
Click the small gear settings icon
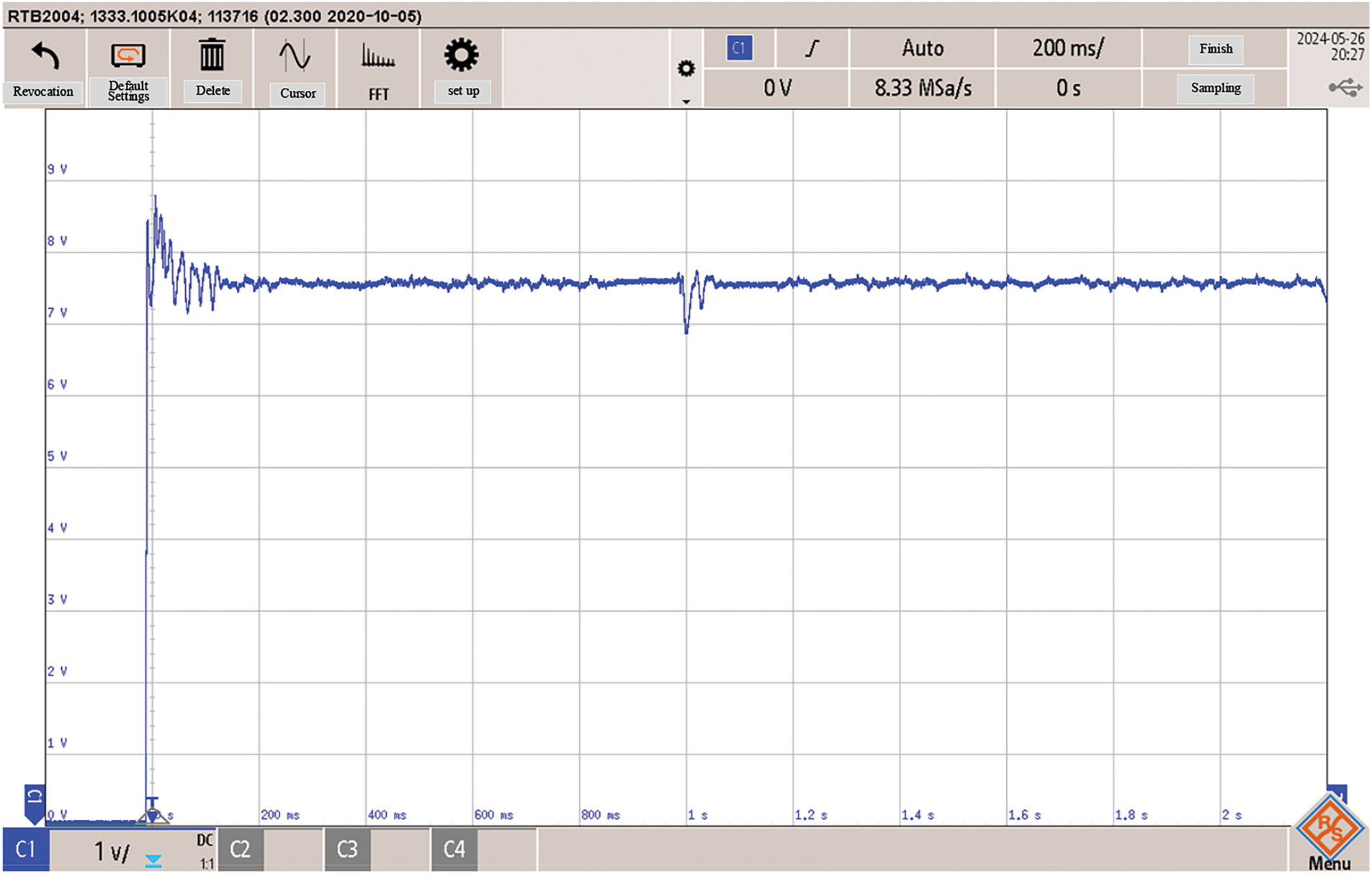coord(686,68)
